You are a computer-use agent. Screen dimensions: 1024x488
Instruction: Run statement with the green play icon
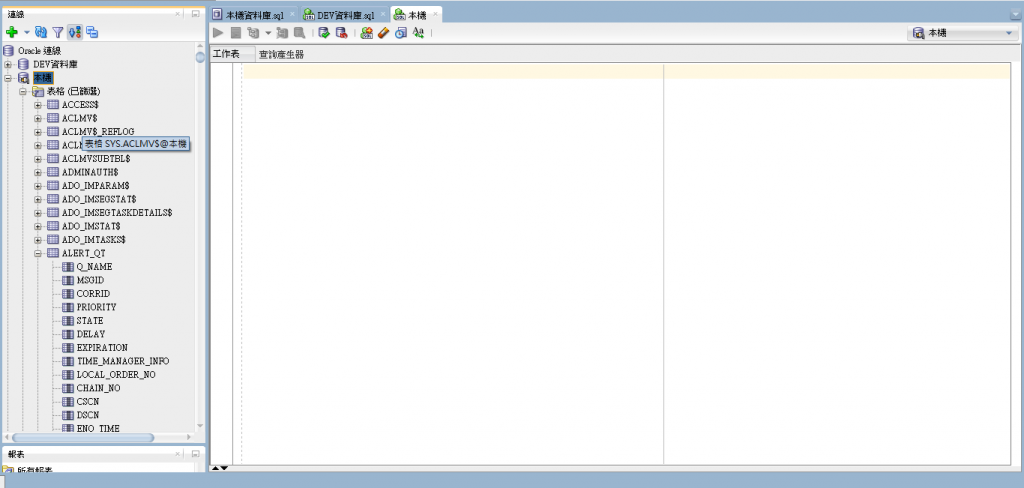tap(219, 33)
